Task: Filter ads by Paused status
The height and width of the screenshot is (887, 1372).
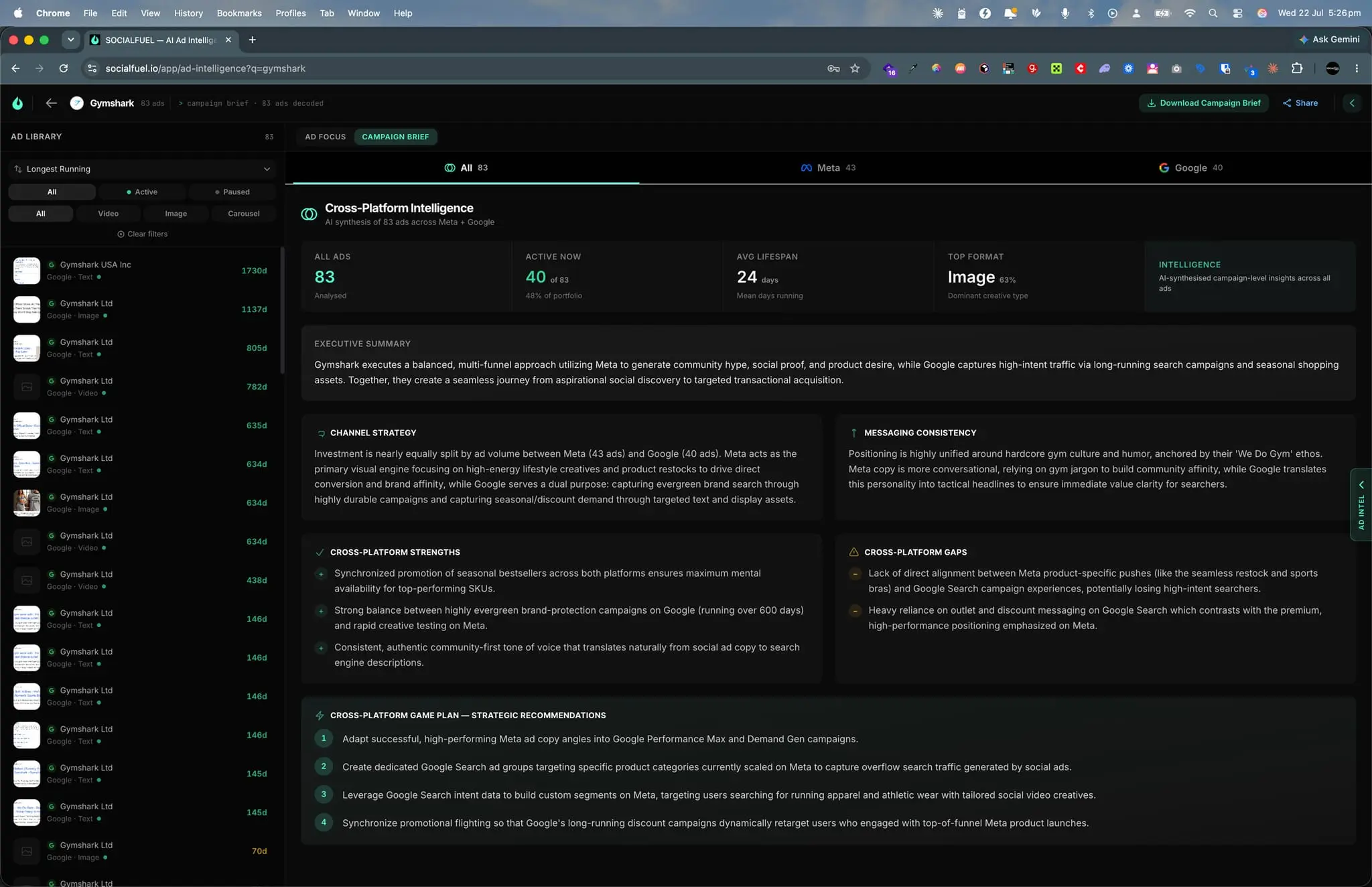Action: click(232, 192)
